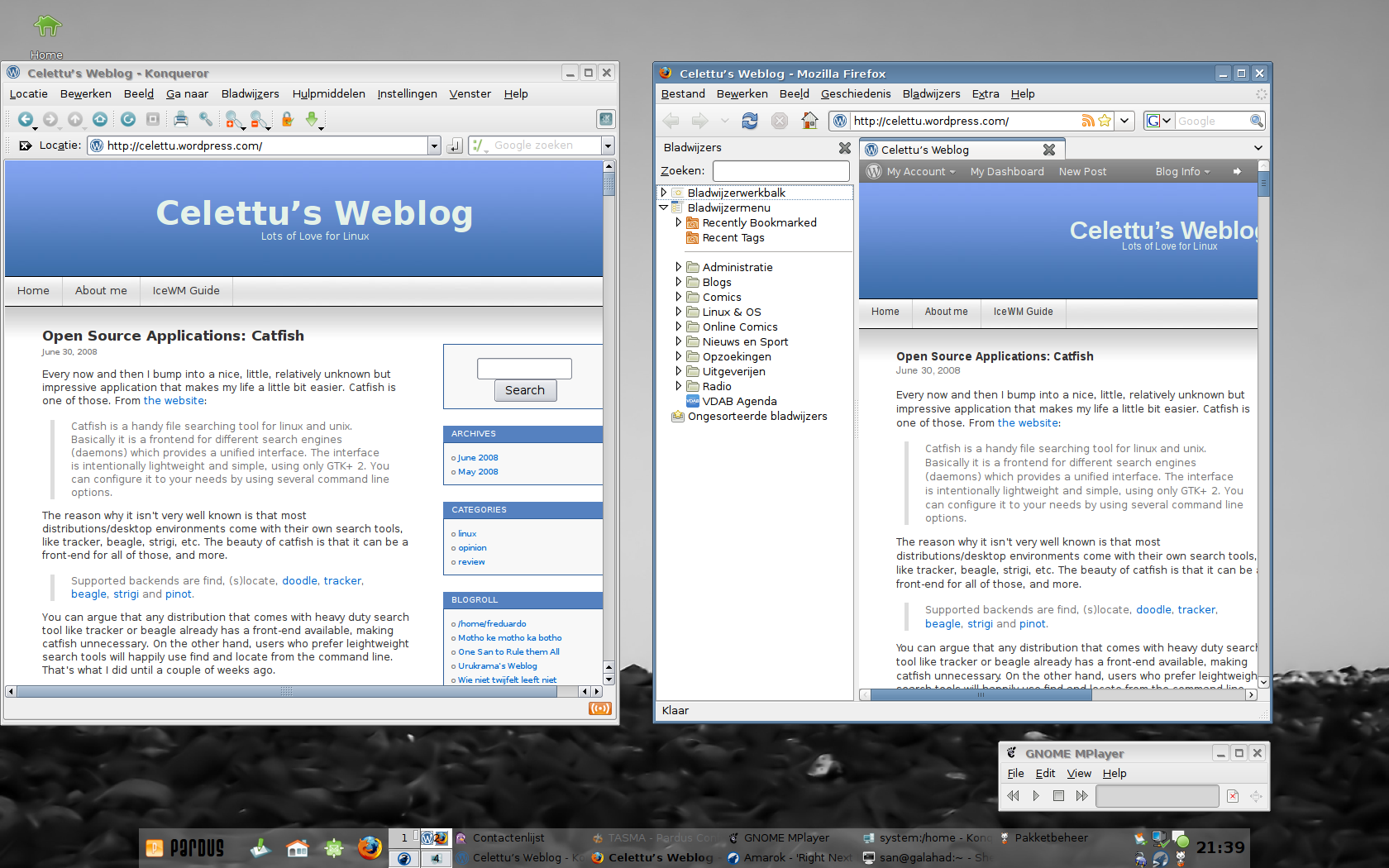Click IceWM Guide in Konqueror's page
Screen dimensions: 1389x868
tap(186, 291)
